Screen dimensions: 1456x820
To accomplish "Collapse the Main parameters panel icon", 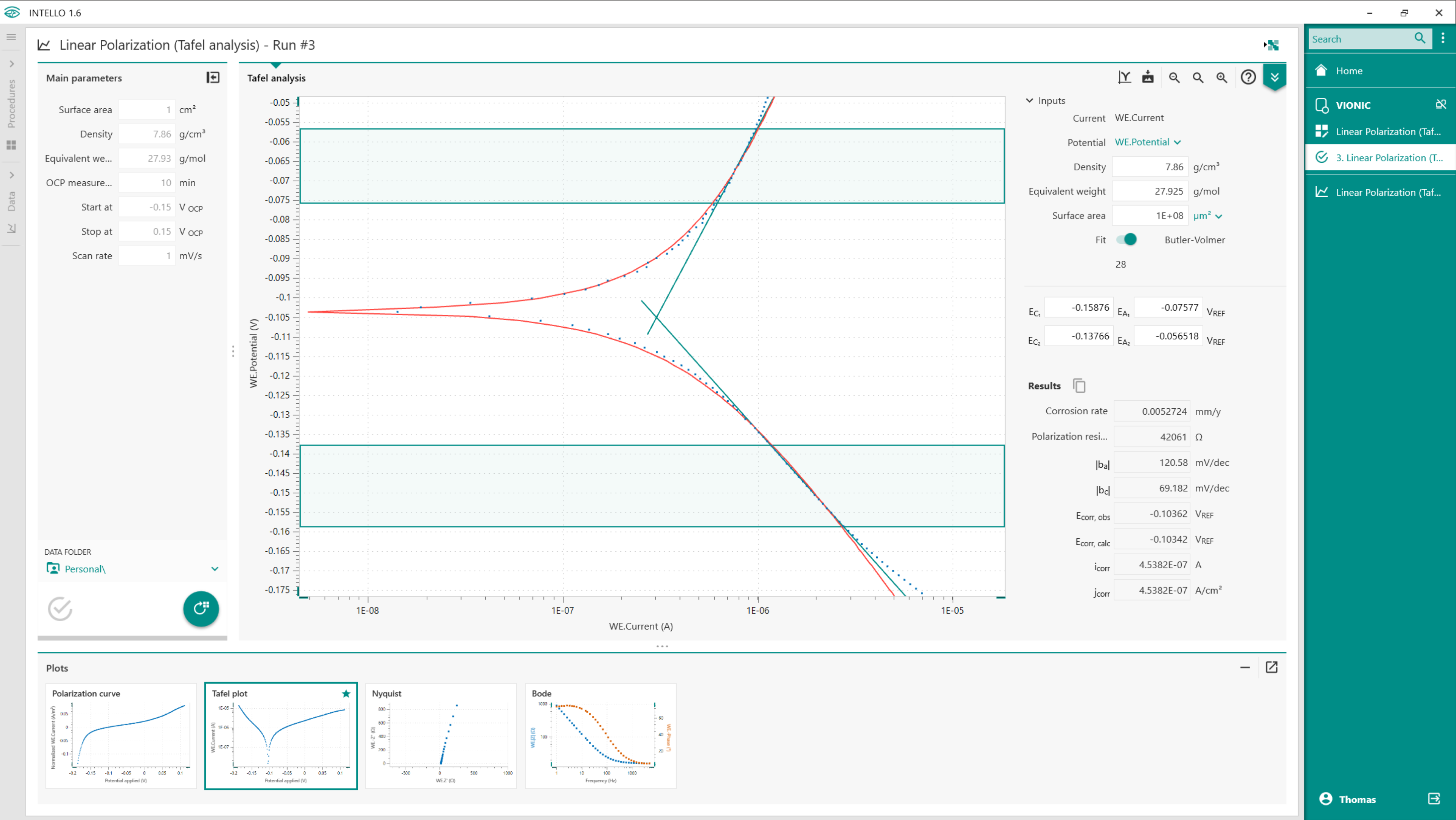I will pyautogui.click(x=212, y=78).
